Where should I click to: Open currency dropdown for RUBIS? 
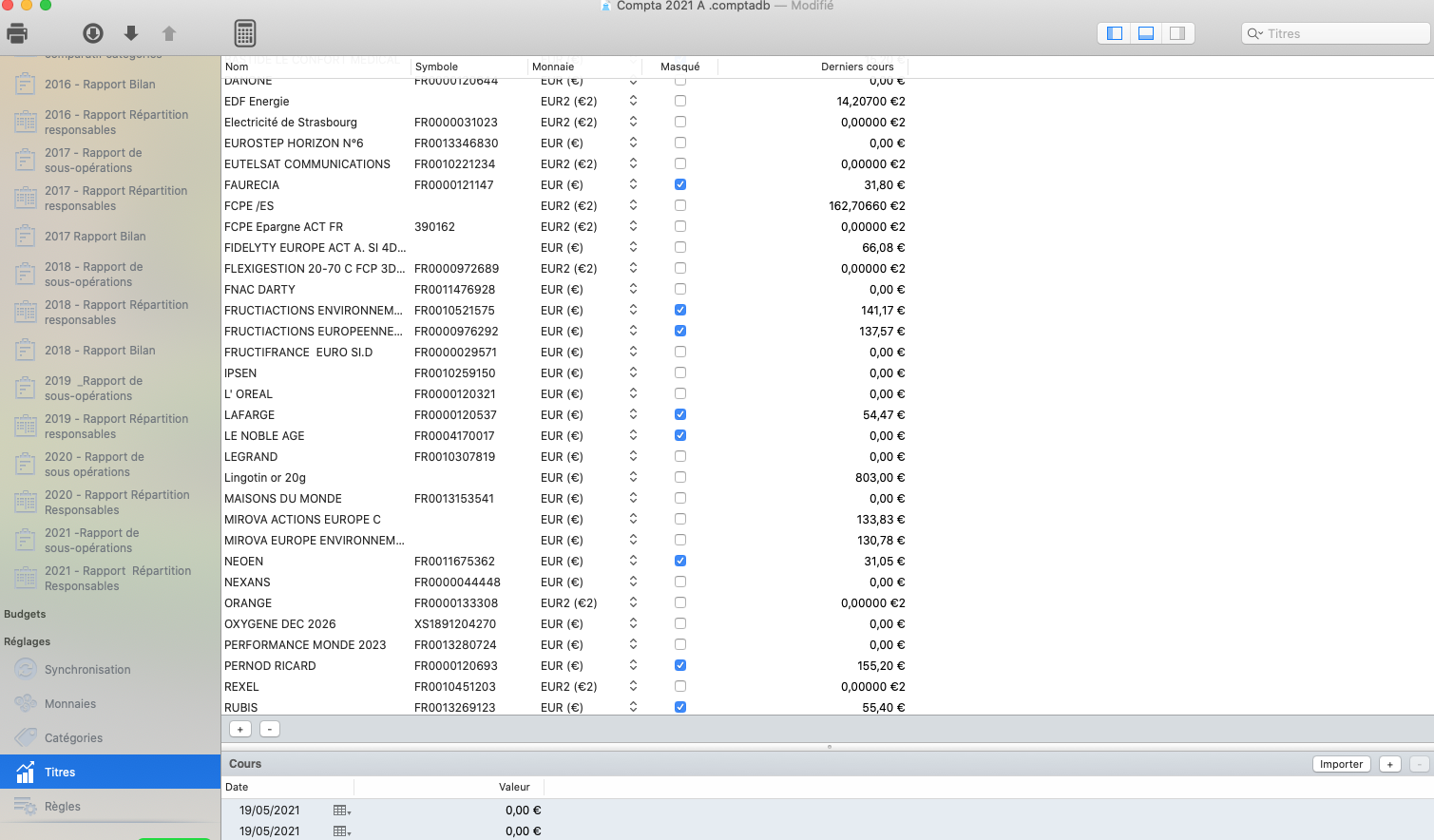pyautogui.click(x=633, y=707)
